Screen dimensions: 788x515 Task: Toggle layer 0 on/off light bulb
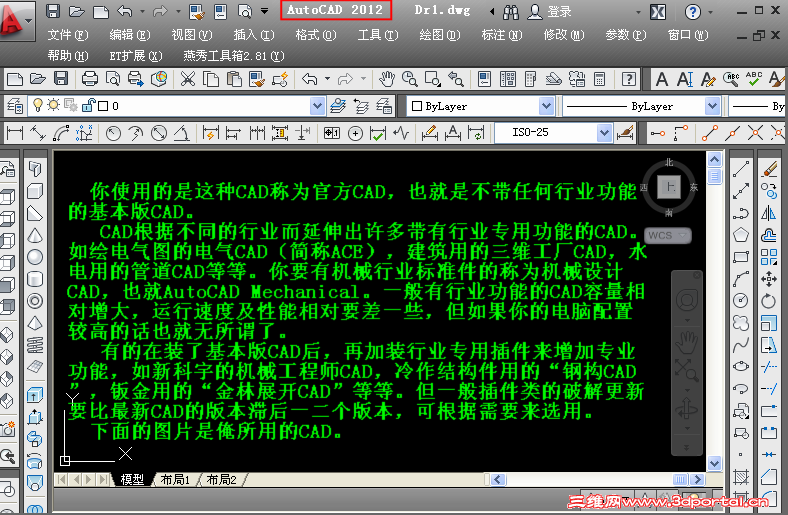(38, 106)
